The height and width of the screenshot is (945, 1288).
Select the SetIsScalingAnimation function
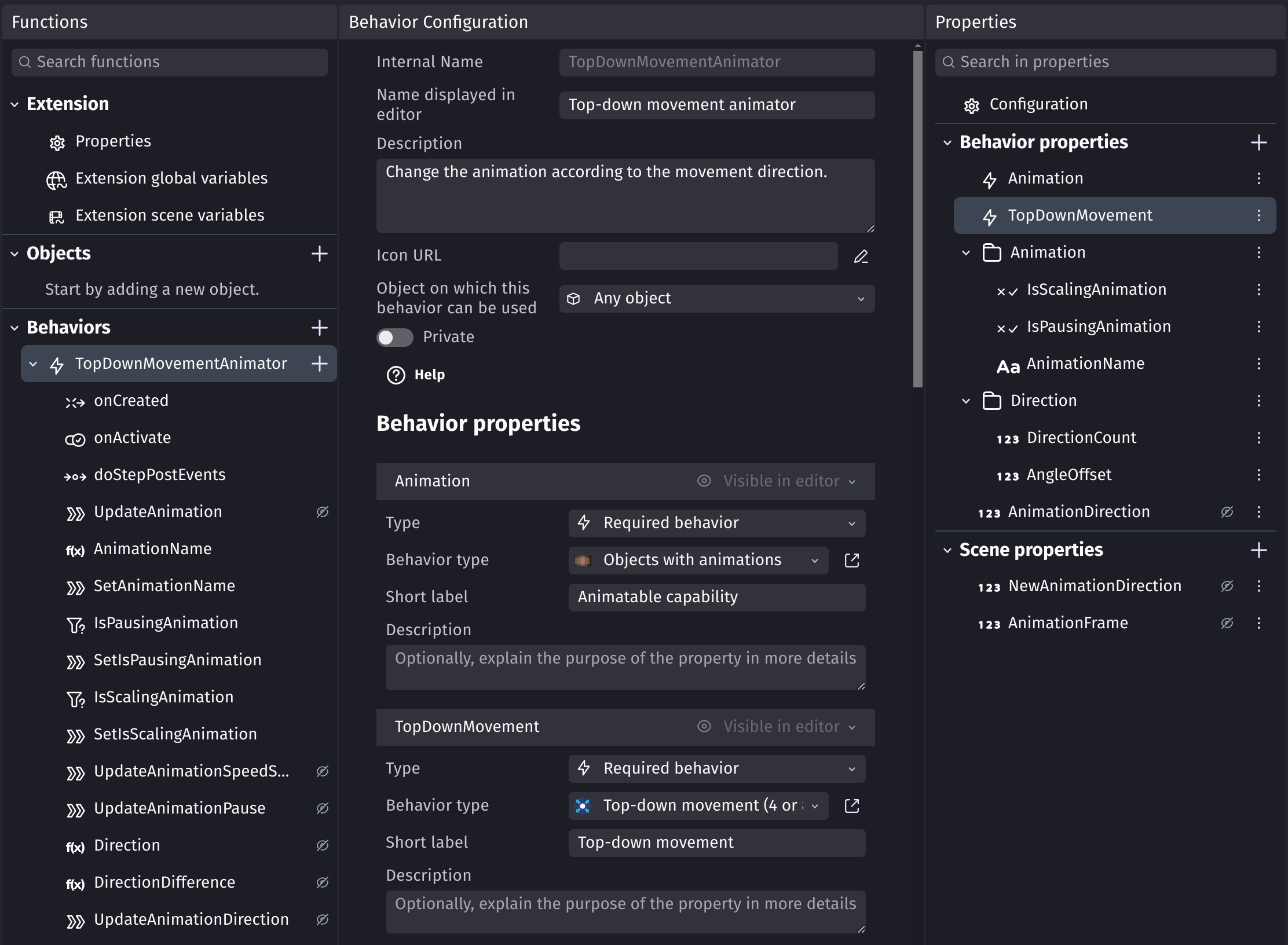pos(175,734)
